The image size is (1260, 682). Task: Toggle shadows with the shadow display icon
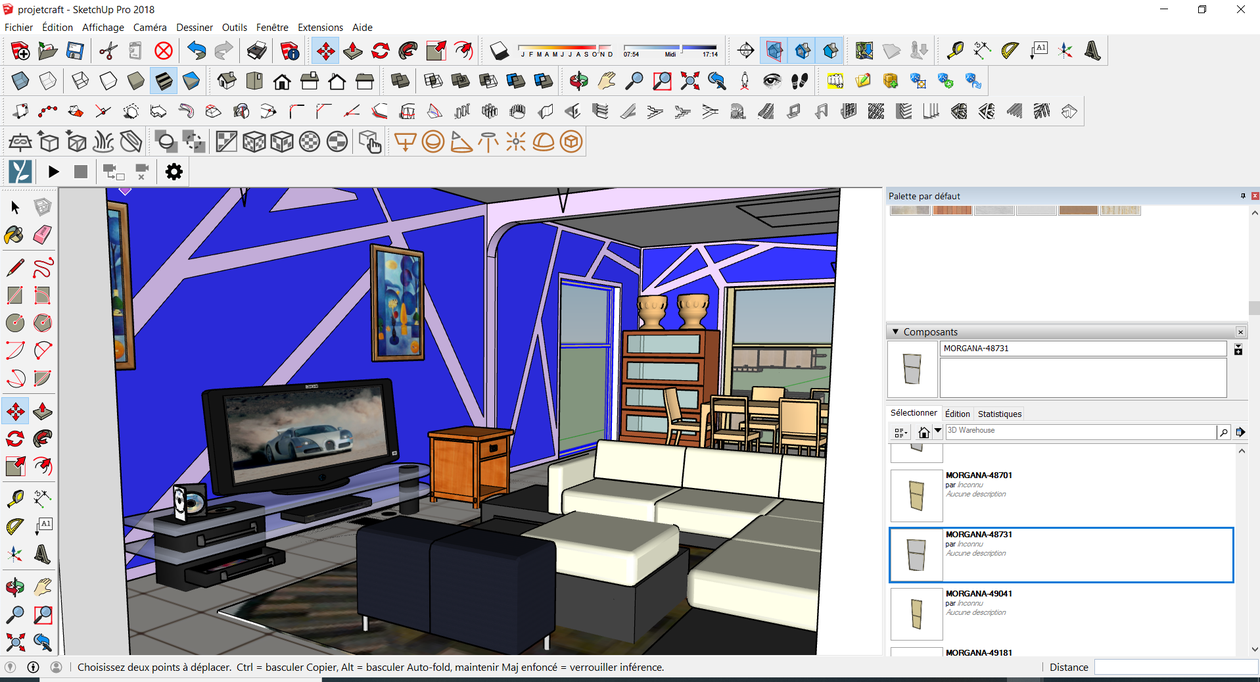[x=500, y=50]
